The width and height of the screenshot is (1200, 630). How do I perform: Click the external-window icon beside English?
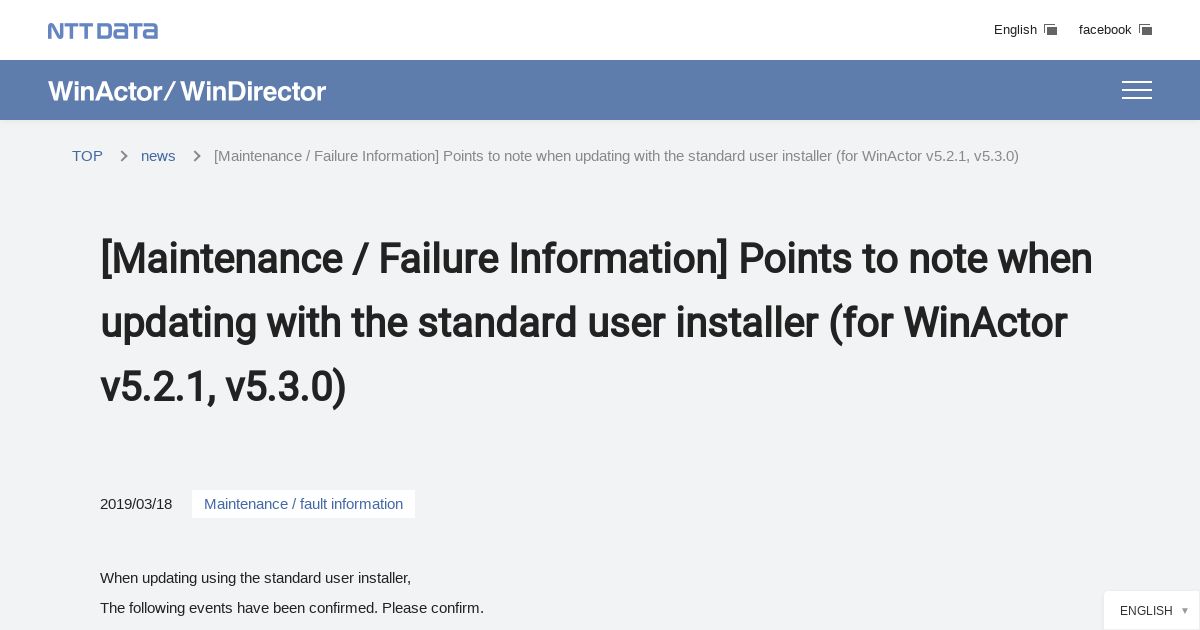(x=1050, y=30)
